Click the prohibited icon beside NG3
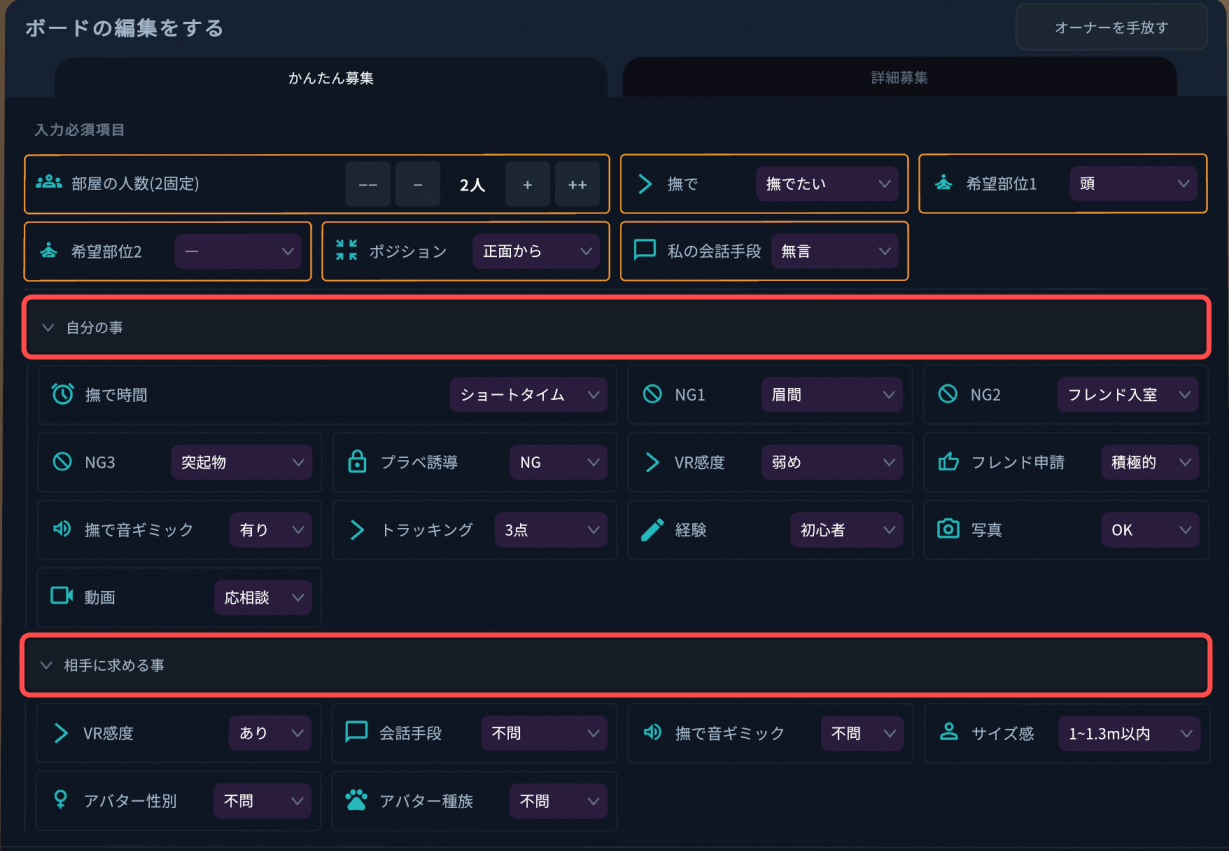Viewport: 1229px width, 851px height. 61,462
